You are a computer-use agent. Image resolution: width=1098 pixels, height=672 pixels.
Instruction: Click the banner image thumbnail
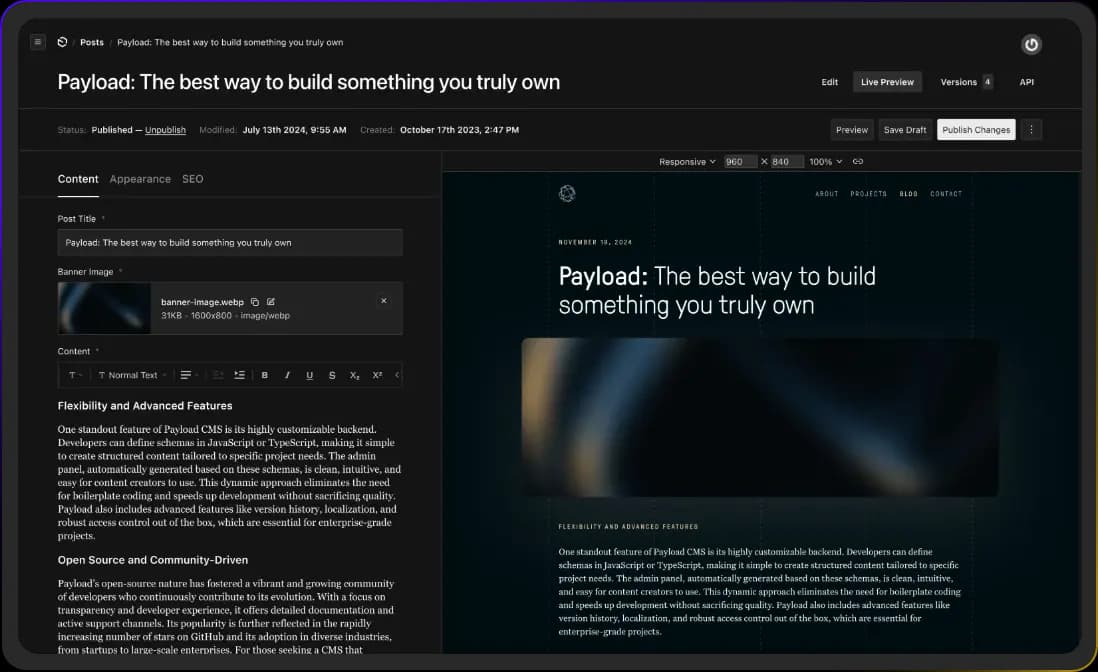pos(104,308)
